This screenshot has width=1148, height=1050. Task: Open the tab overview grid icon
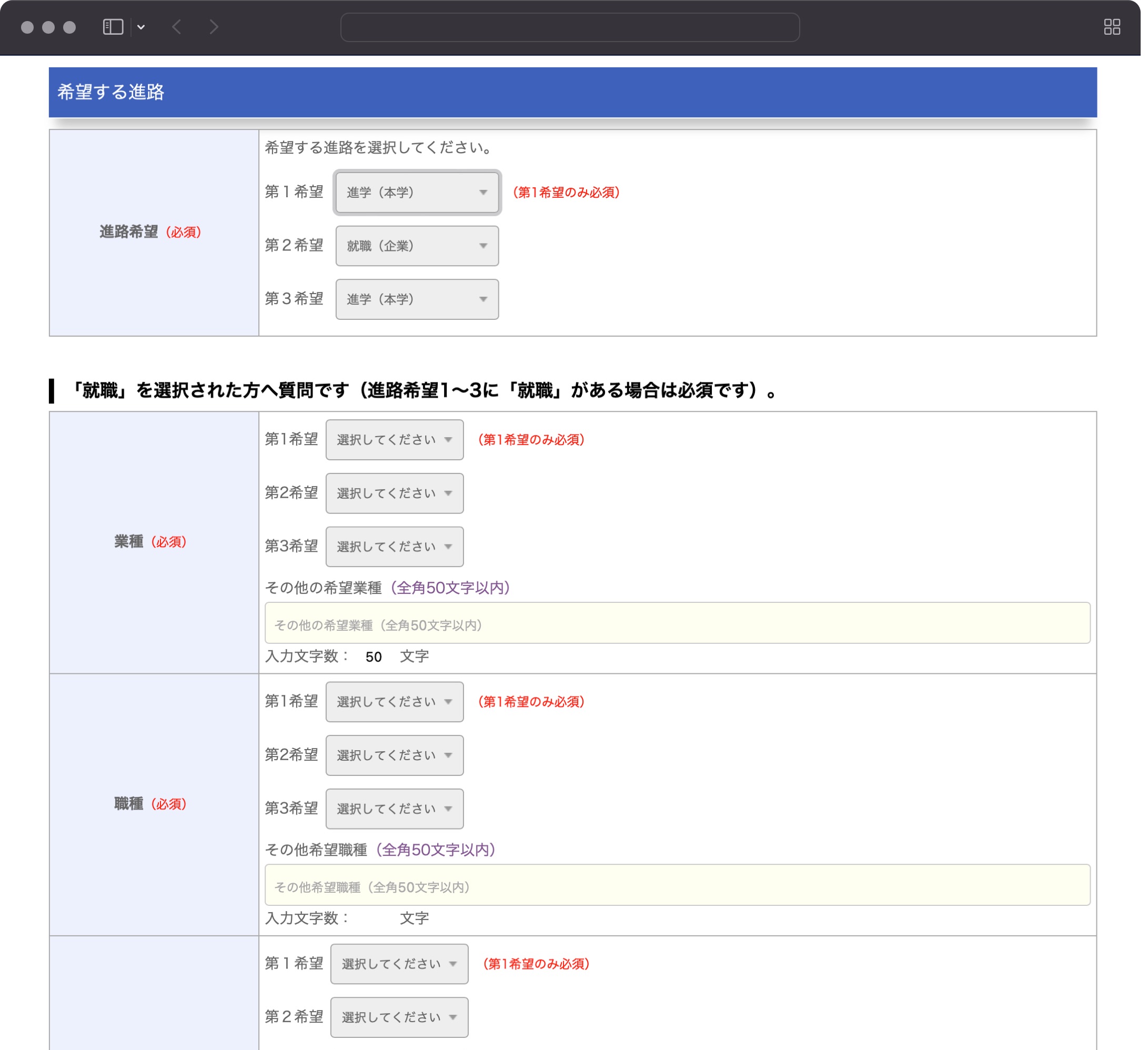pos(1112,27)
